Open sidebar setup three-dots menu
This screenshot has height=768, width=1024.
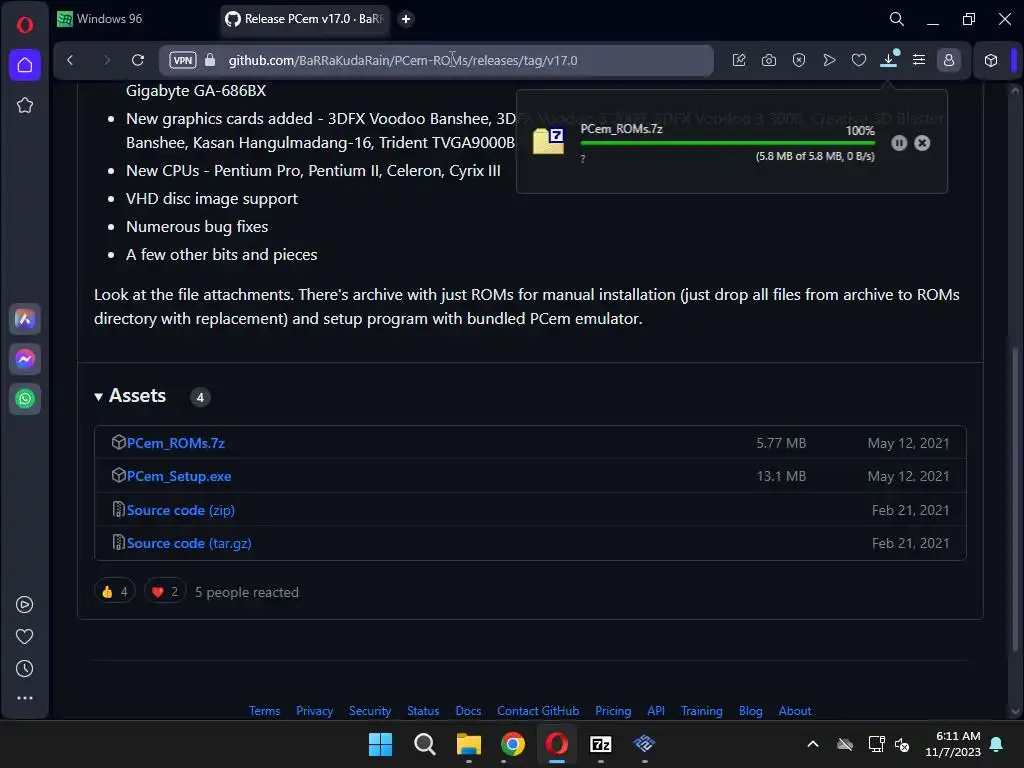pyautogui.click(x=24, y=698)
